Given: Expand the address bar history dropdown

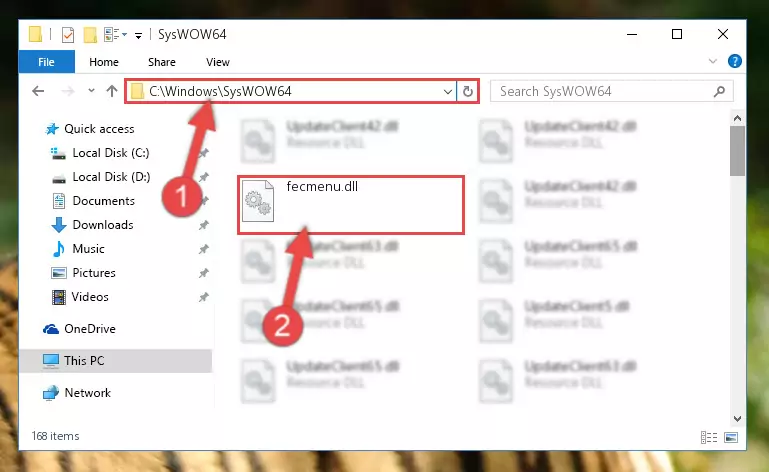Looking at the screenshot, I should tap(448, 92).
